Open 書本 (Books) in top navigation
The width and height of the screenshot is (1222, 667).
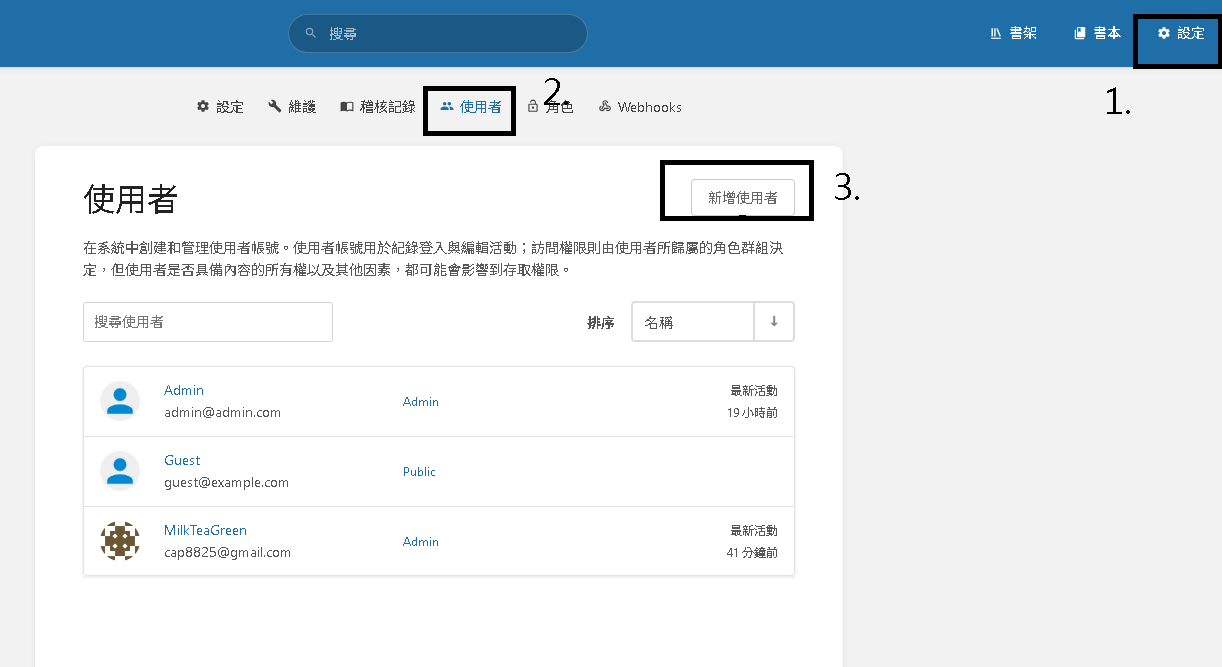click(x=1097, y=33)
